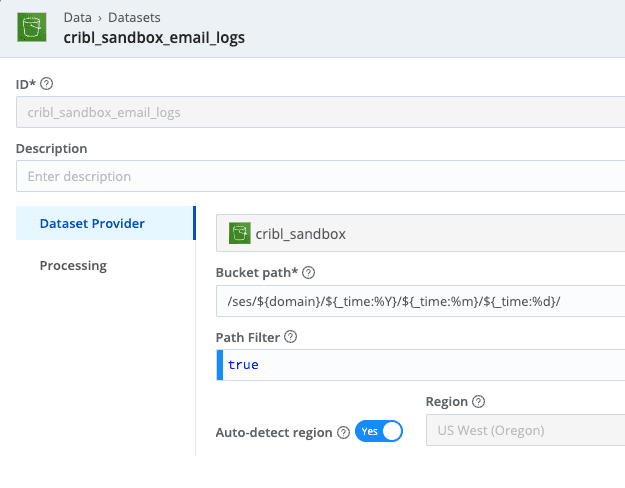
Task: Show Auto-detect region help info icon
Action: [343, 433]
